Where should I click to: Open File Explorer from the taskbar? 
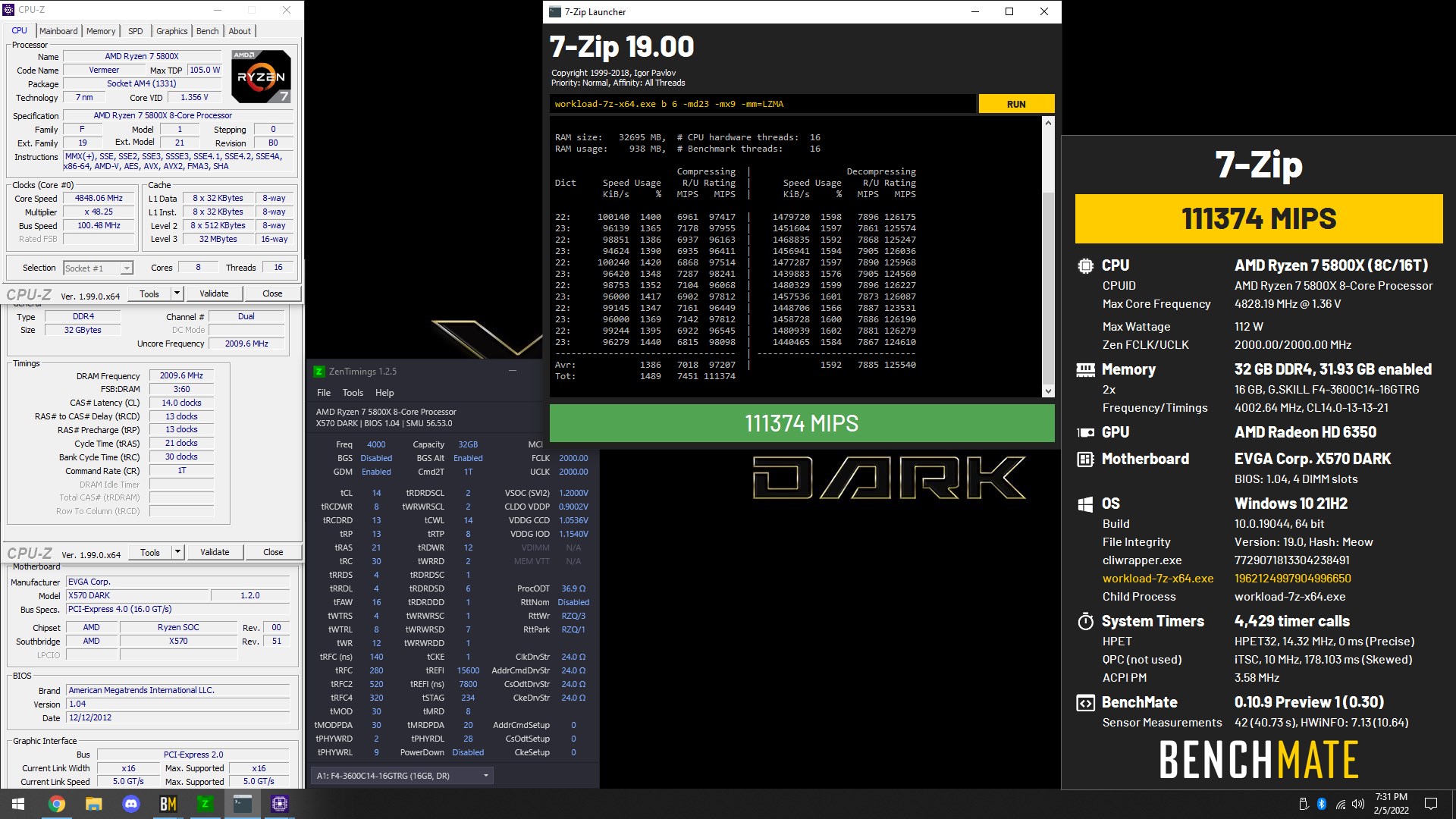(x=94, y=804)
